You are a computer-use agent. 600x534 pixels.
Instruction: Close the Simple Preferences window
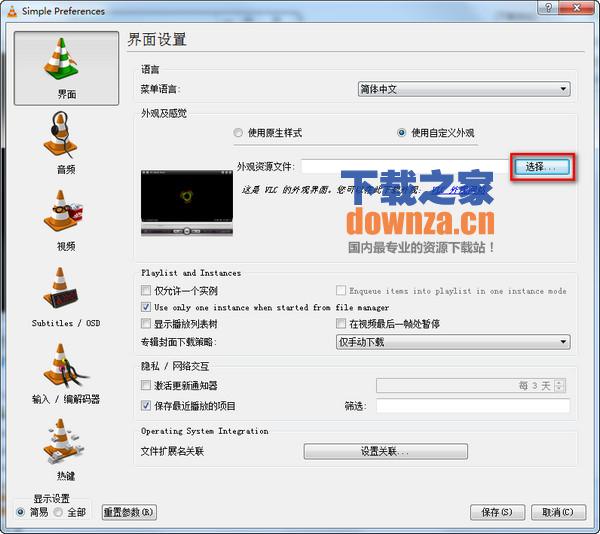tap(577, 8)
